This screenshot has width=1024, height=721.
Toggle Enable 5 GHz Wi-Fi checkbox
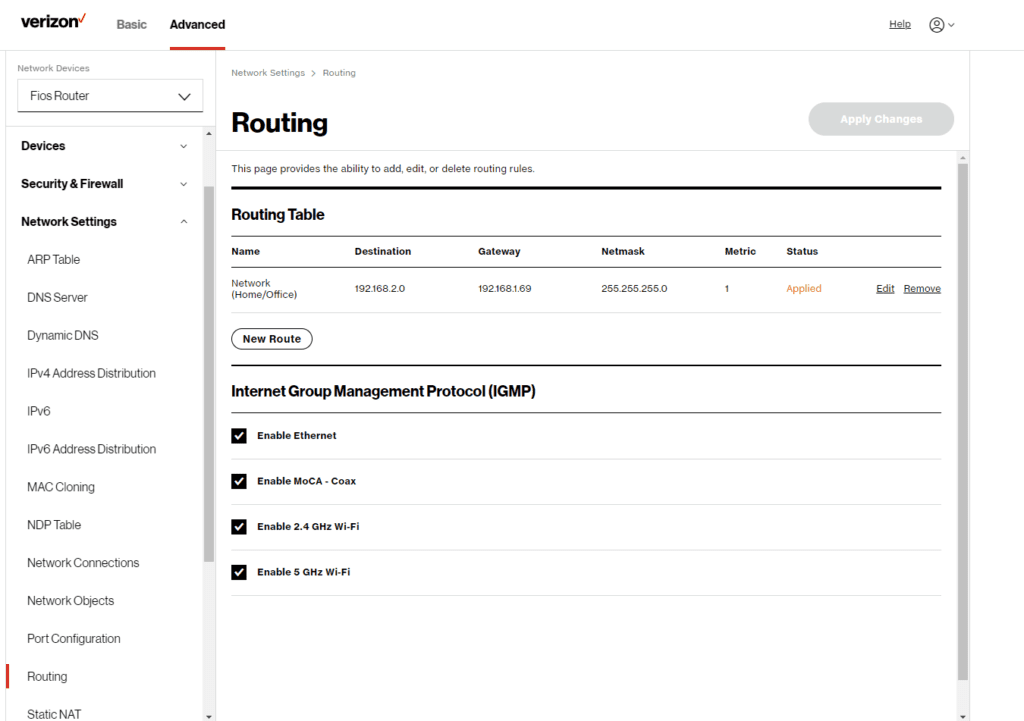coord(239,572)
